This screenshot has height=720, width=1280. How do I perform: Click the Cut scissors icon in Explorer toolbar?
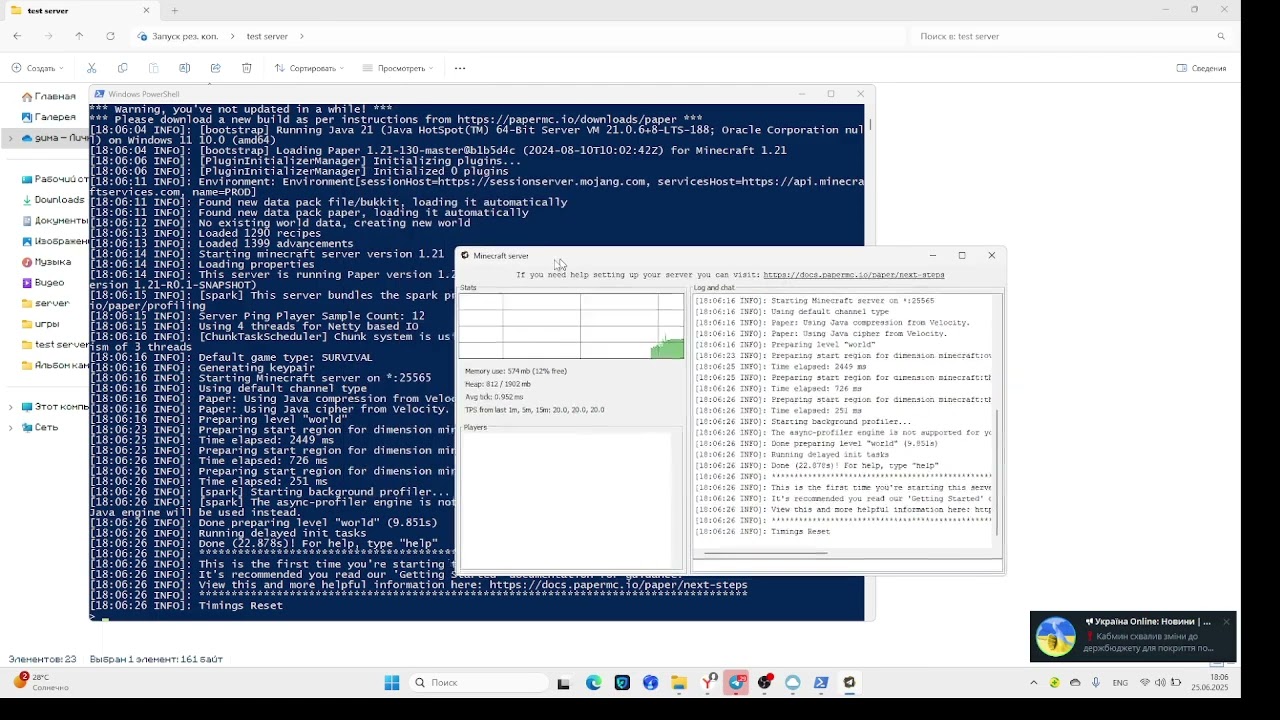(x=91, y=68)
